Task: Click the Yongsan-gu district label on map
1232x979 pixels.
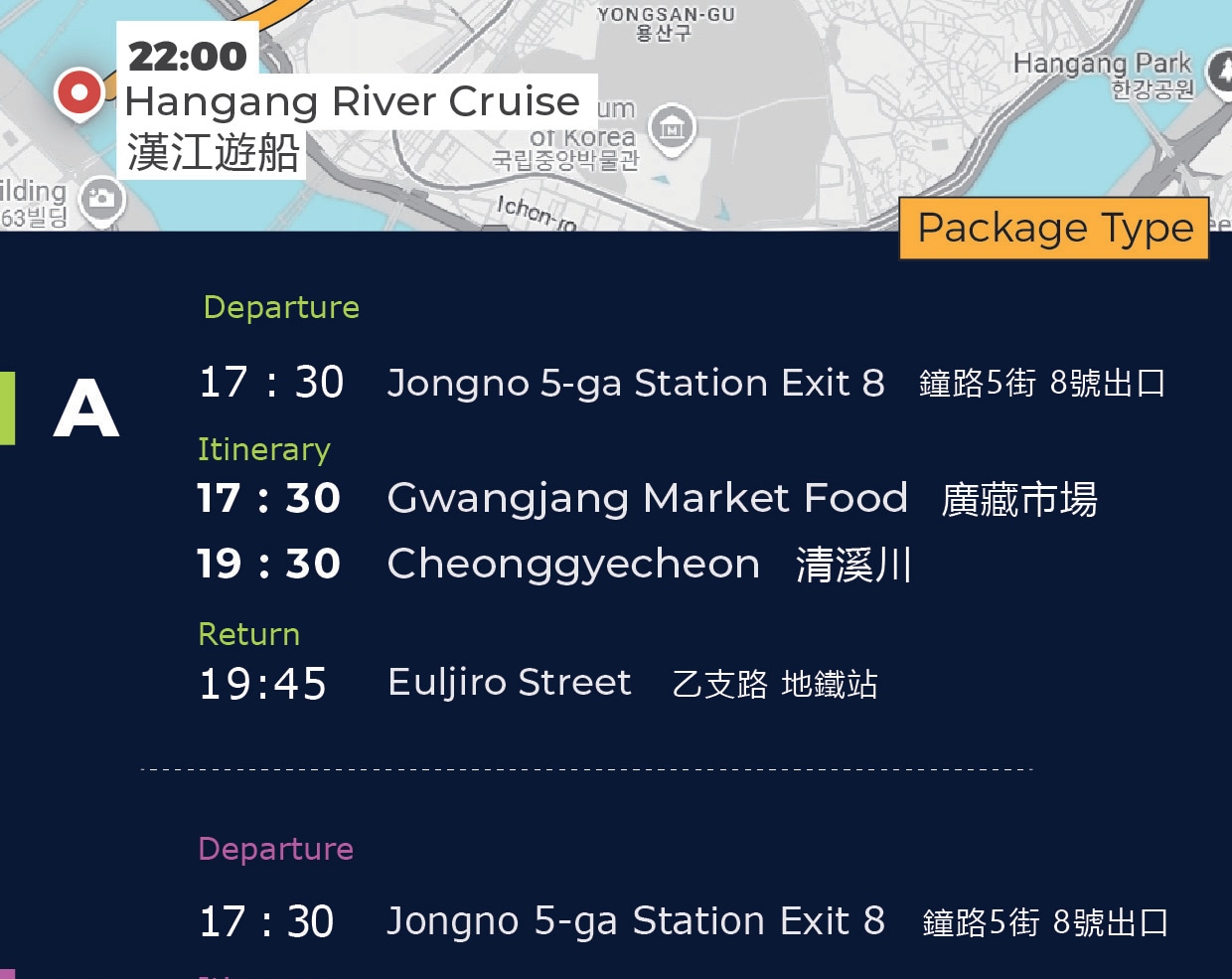Action: click(666, 23)
